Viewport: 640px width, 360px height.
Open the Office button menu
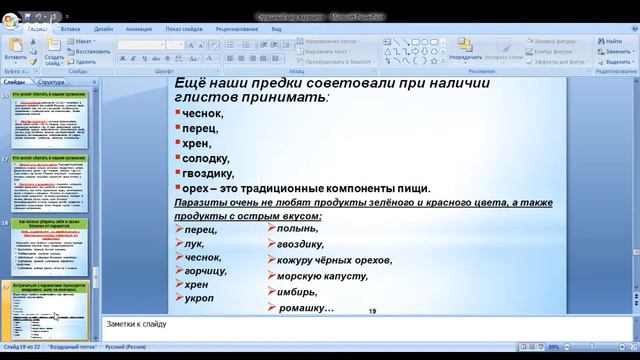[10, 21]
